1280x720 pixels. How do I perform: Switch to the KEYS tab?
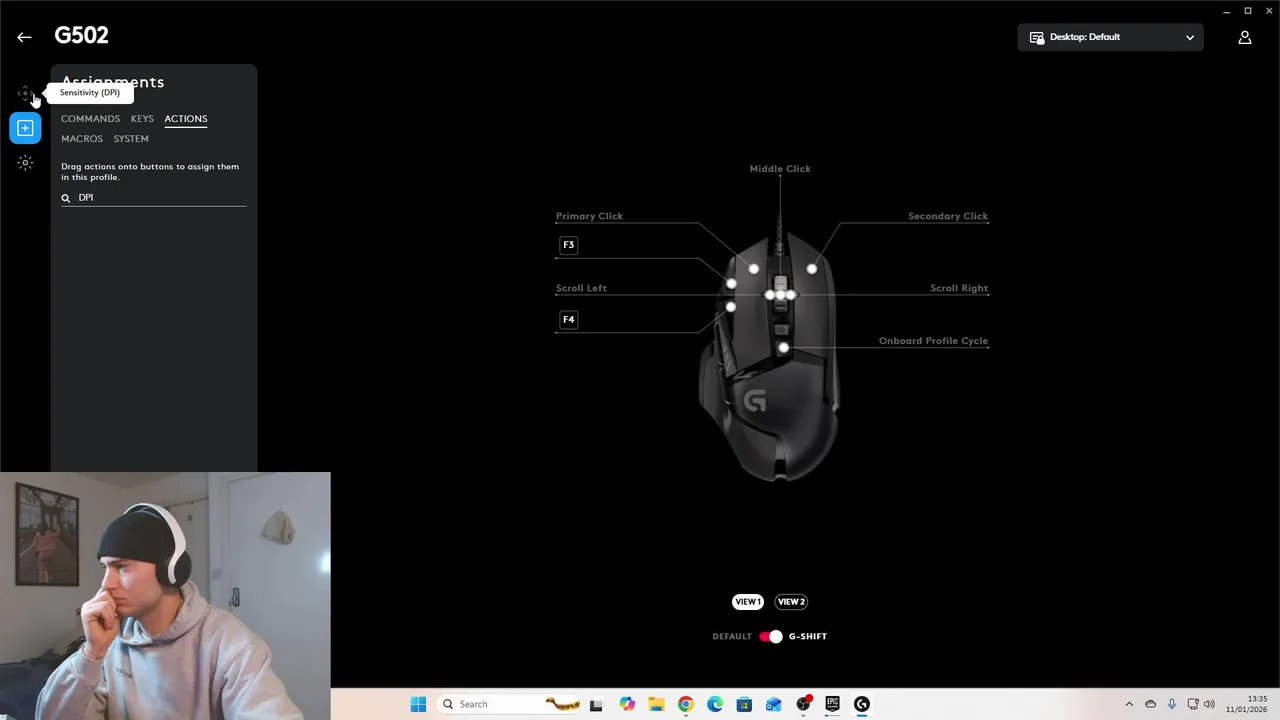point(142,119)
